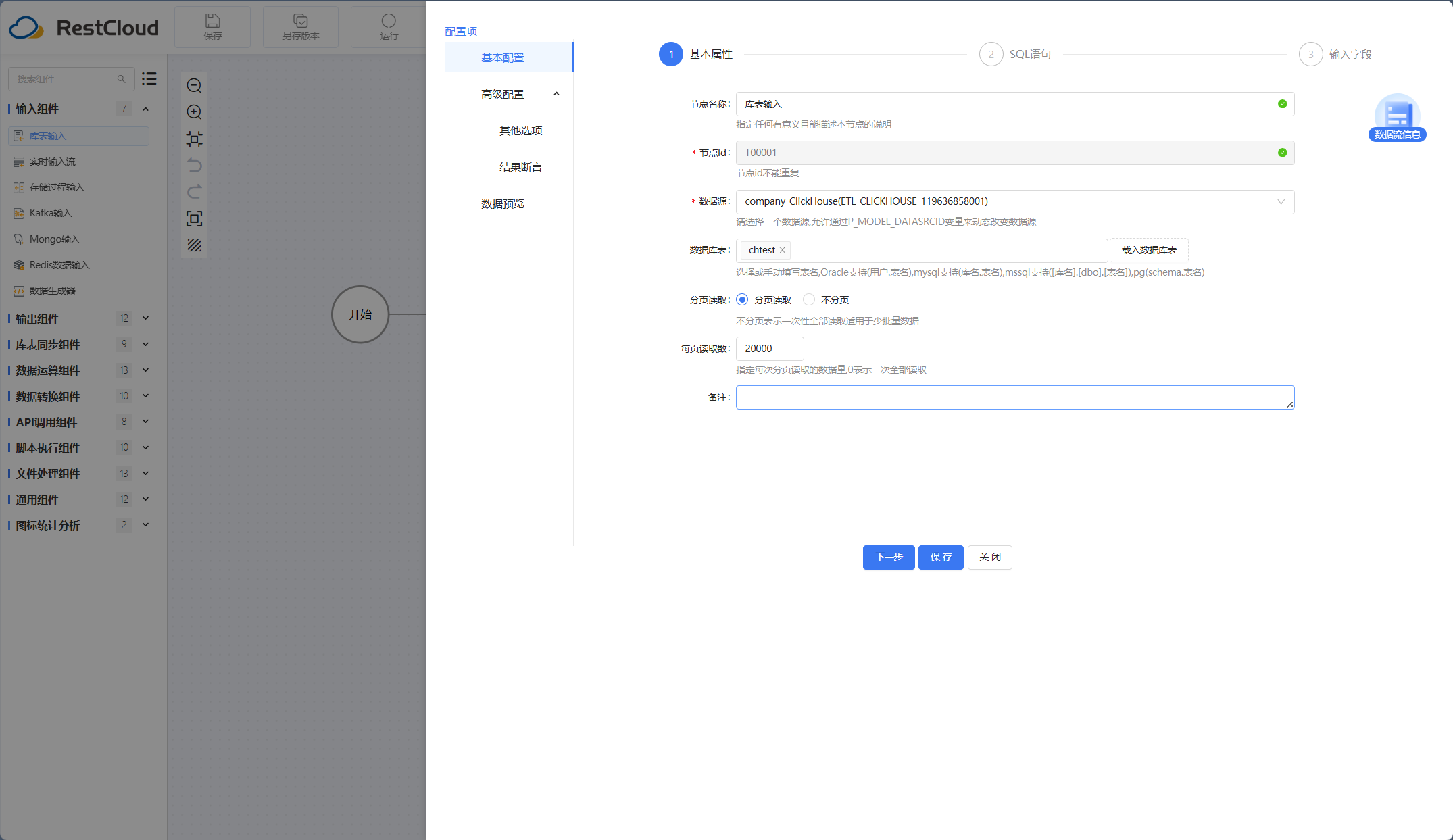Open the 基本配置 menu item
The width and height of the screenshot is (1453, 840).
click(x=508, y=57)
